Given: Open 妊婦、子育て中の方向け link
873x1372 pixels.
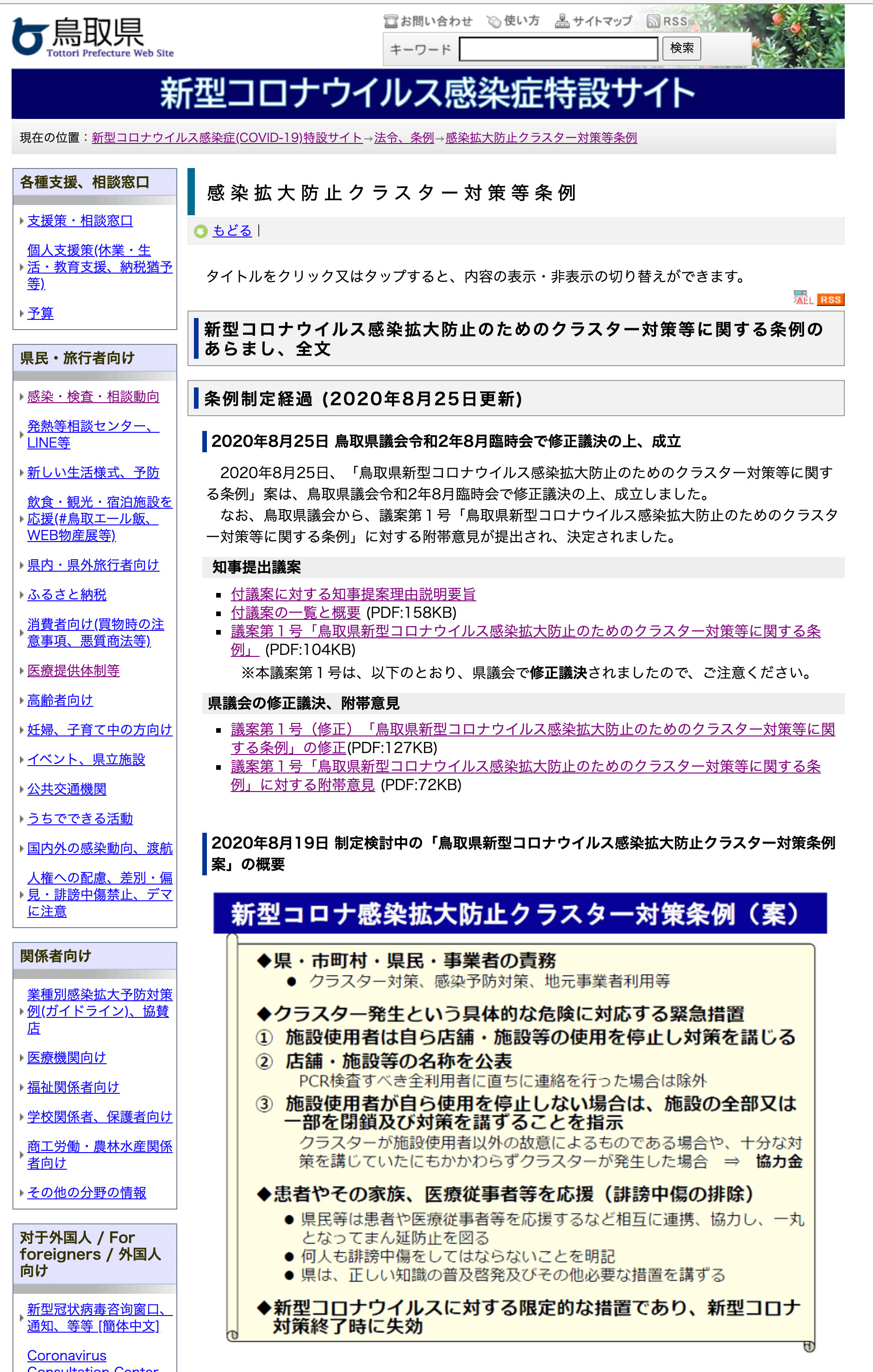Looking at the screenshot, I should point(100,730).
